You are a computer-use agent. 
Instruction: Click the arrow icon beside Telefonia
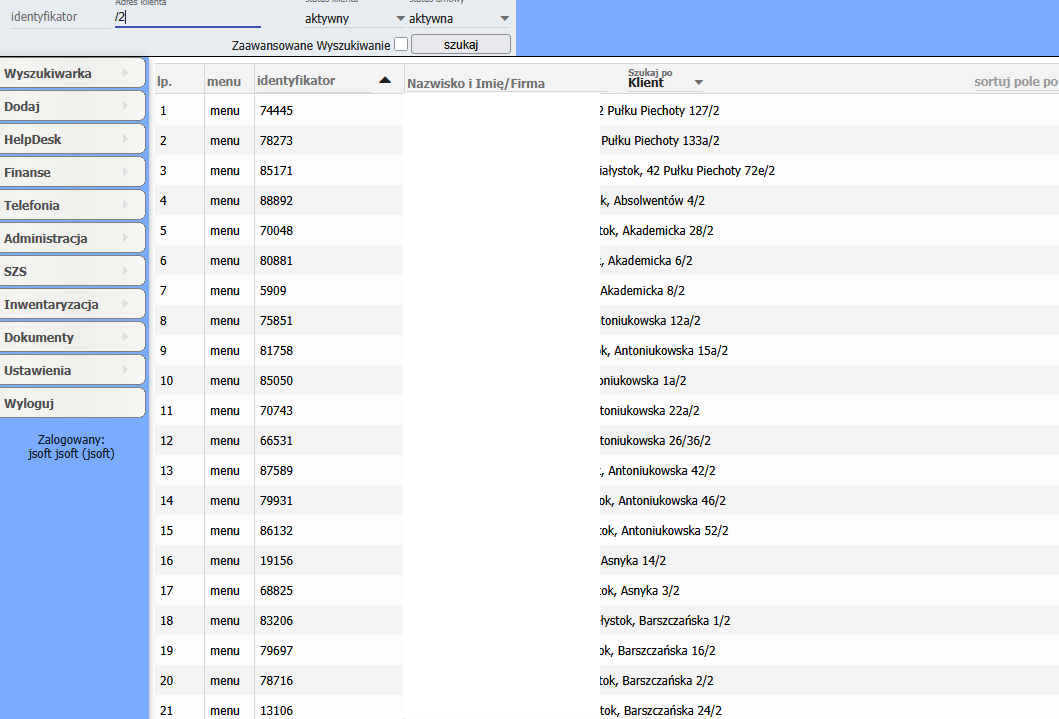pos(126,205)
